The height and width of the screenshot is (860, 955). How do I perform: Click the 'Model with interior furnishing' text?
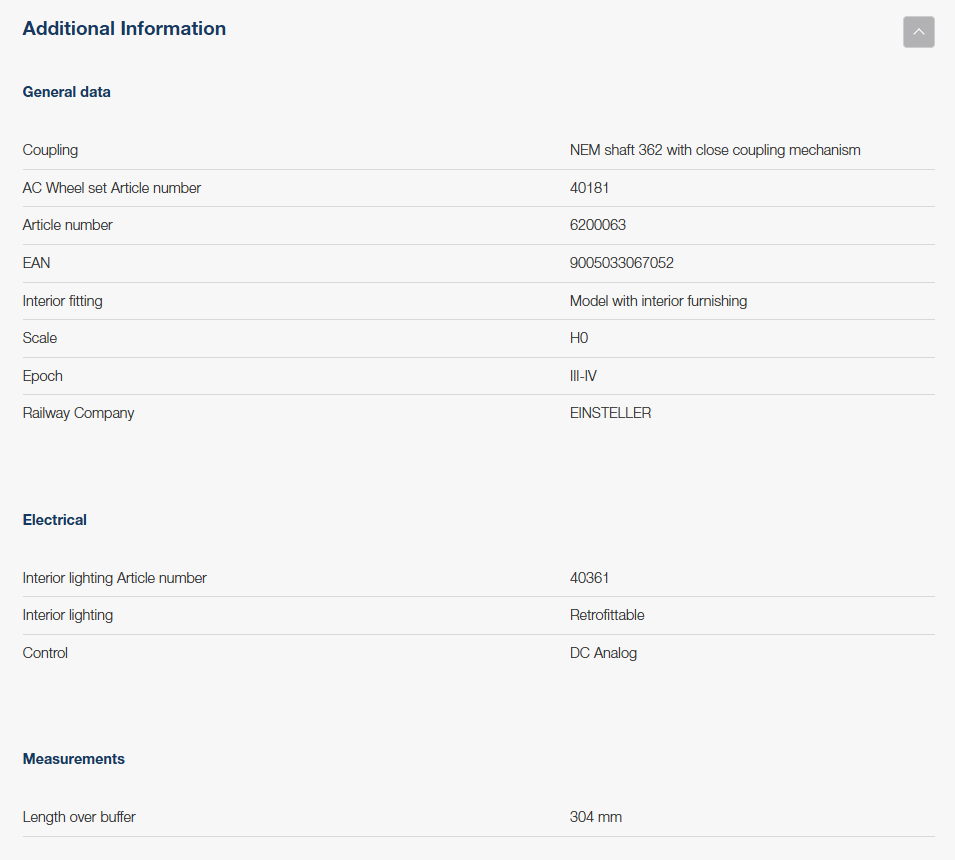tap(658, 301)
